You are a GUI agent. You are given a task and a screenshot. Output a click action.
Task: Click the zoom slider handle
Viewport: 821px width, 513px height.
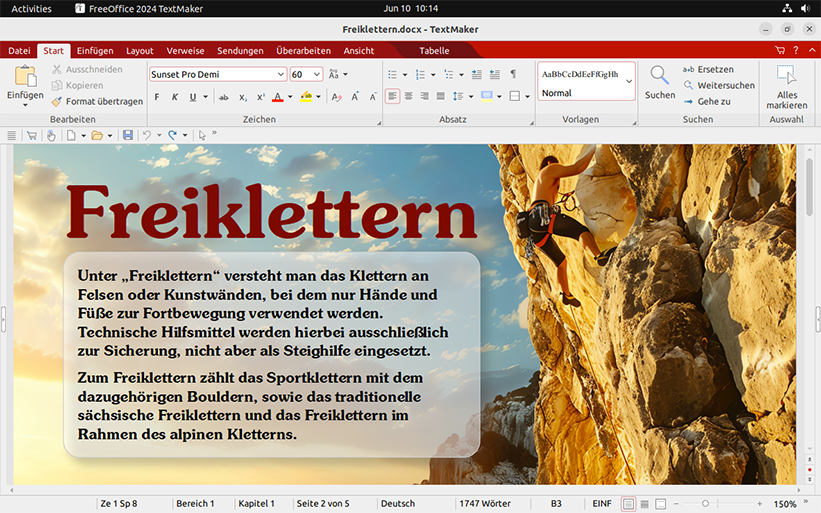coord(705,504)
